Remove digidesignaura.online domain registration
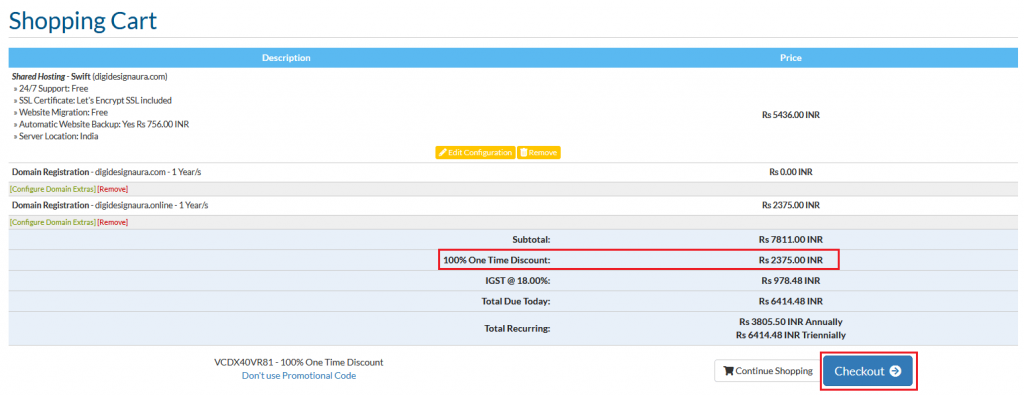 pos(112,222)
